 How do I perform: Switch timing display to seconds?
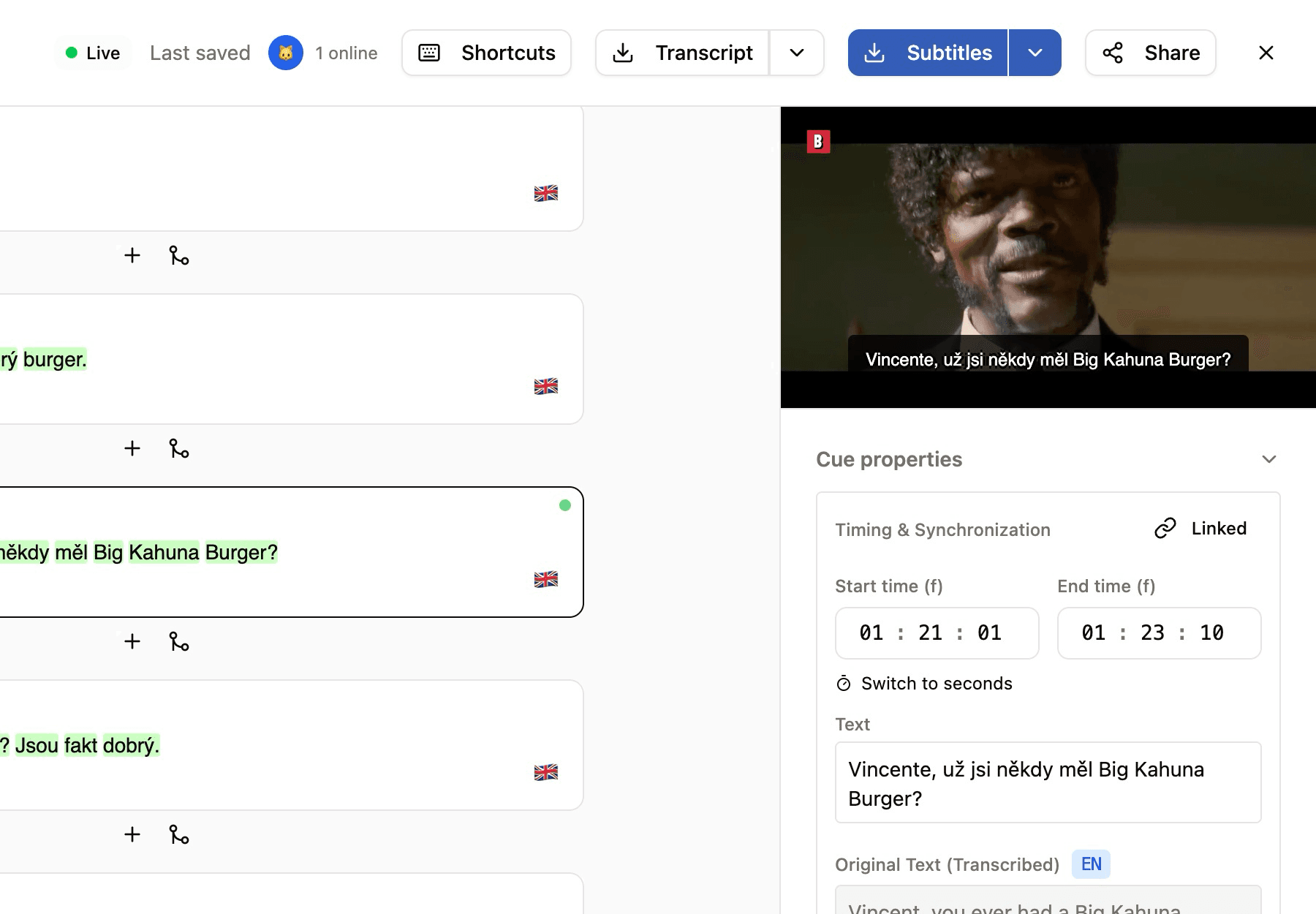click(924, 684)
